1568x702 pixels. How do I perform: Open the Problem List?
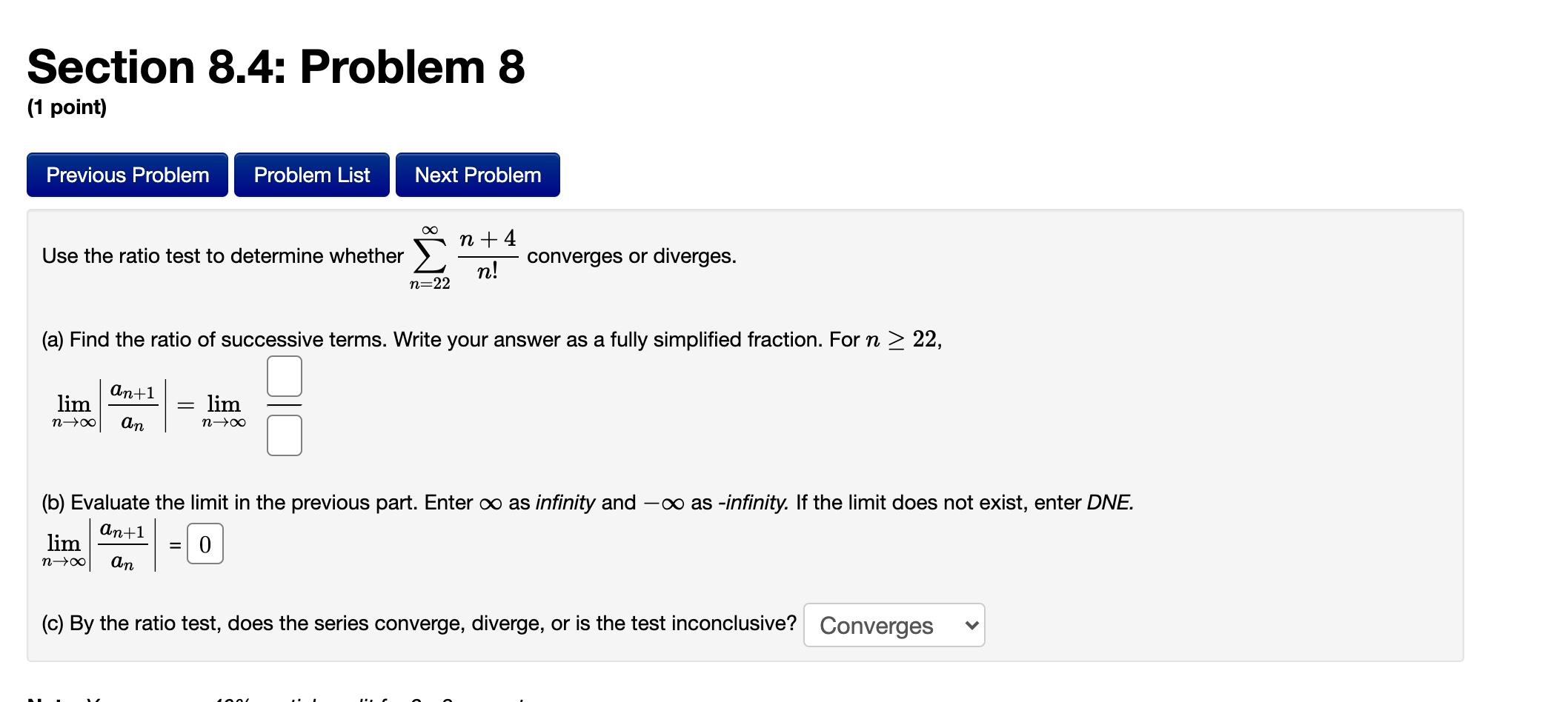pos(311,175)
